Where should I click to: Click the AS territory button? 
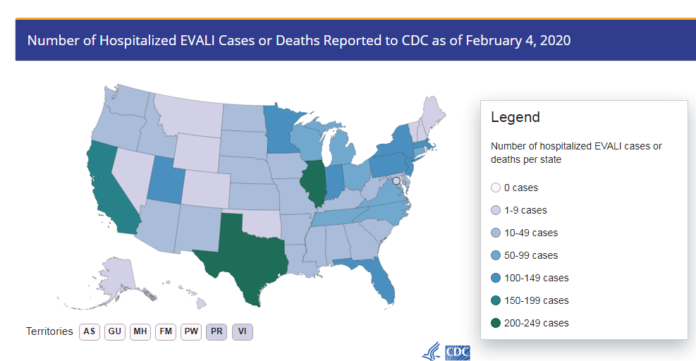89,332
